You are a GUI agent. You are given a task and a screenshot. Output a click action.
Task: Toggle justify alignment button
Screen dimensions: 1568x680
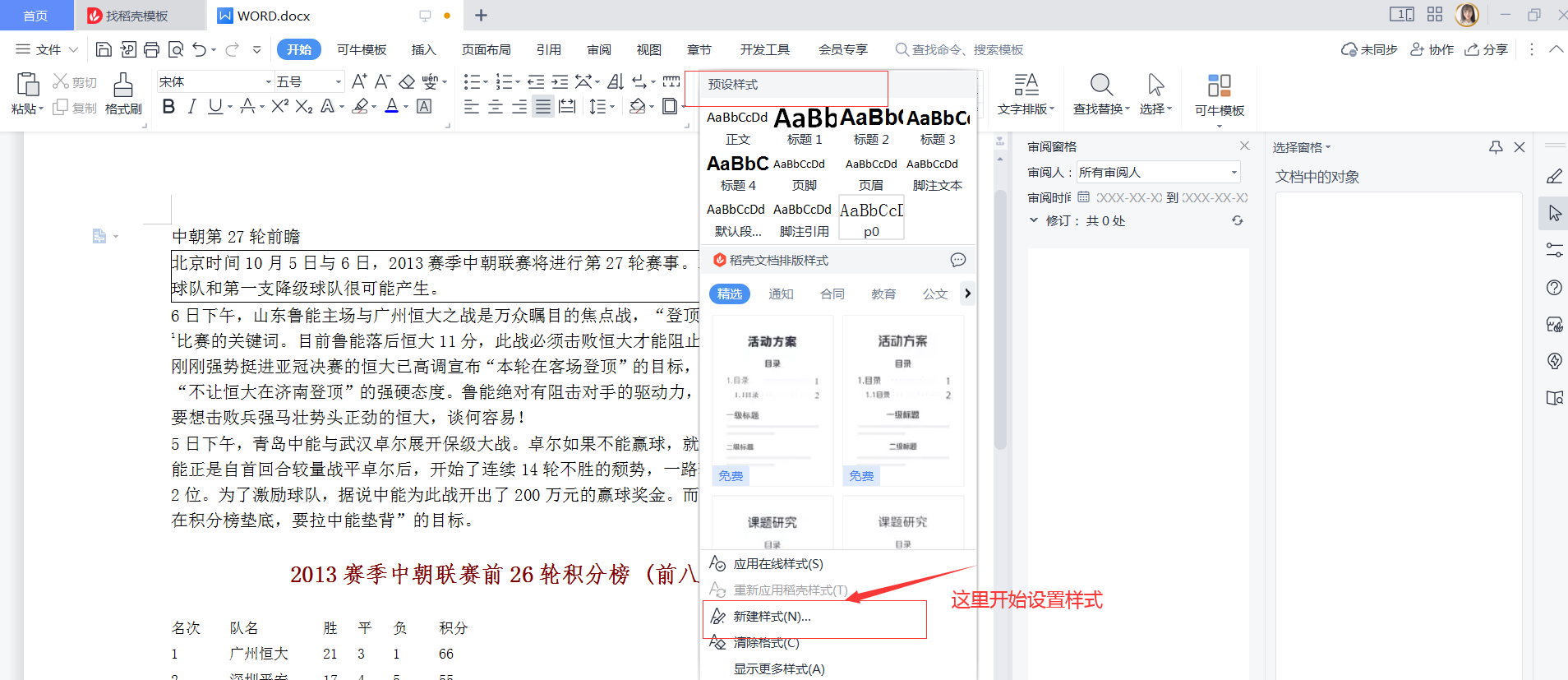point(543,106)
